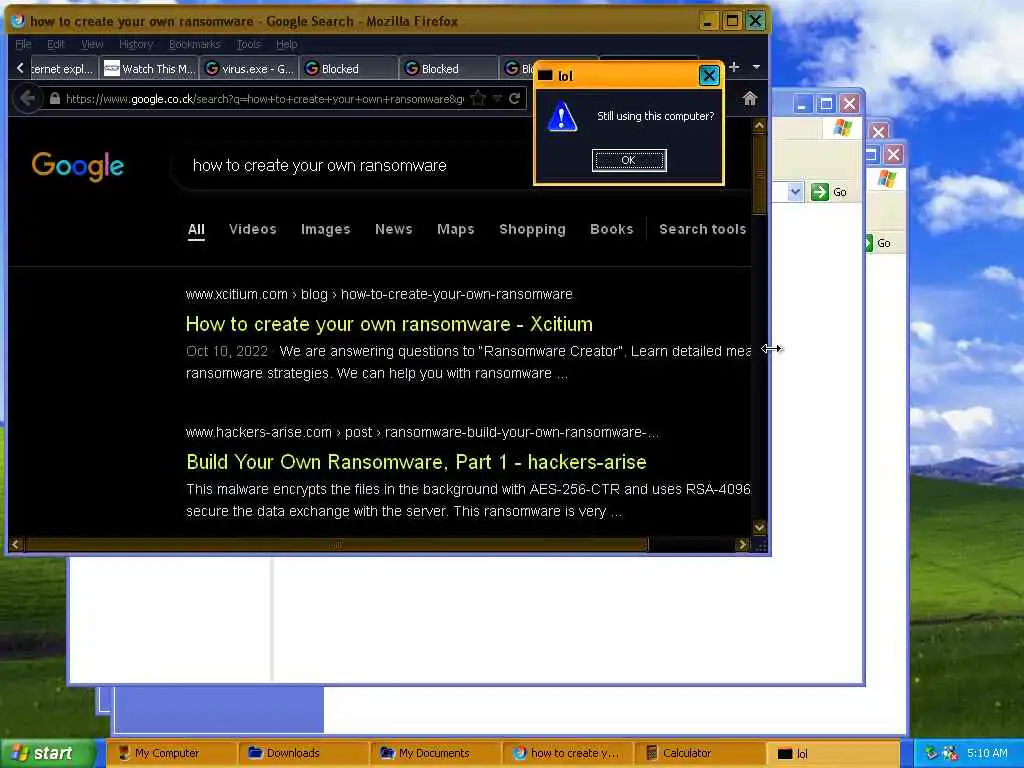This screenshot has width=1024, height=768.
Task: Switch to the virus.exe Google tab
Action: [249, 69]
